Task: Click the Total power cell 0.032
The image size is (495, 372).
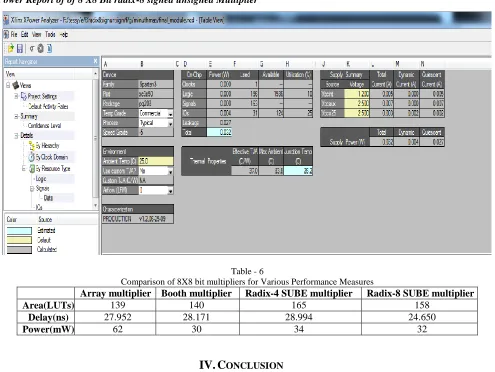Action: click(219, 132)
